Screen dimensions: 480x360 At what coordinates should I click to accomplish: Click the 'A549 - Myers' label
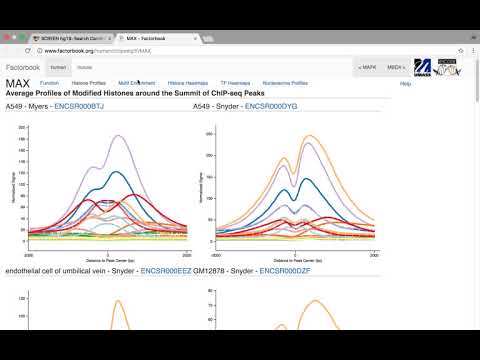click(27, 106)
